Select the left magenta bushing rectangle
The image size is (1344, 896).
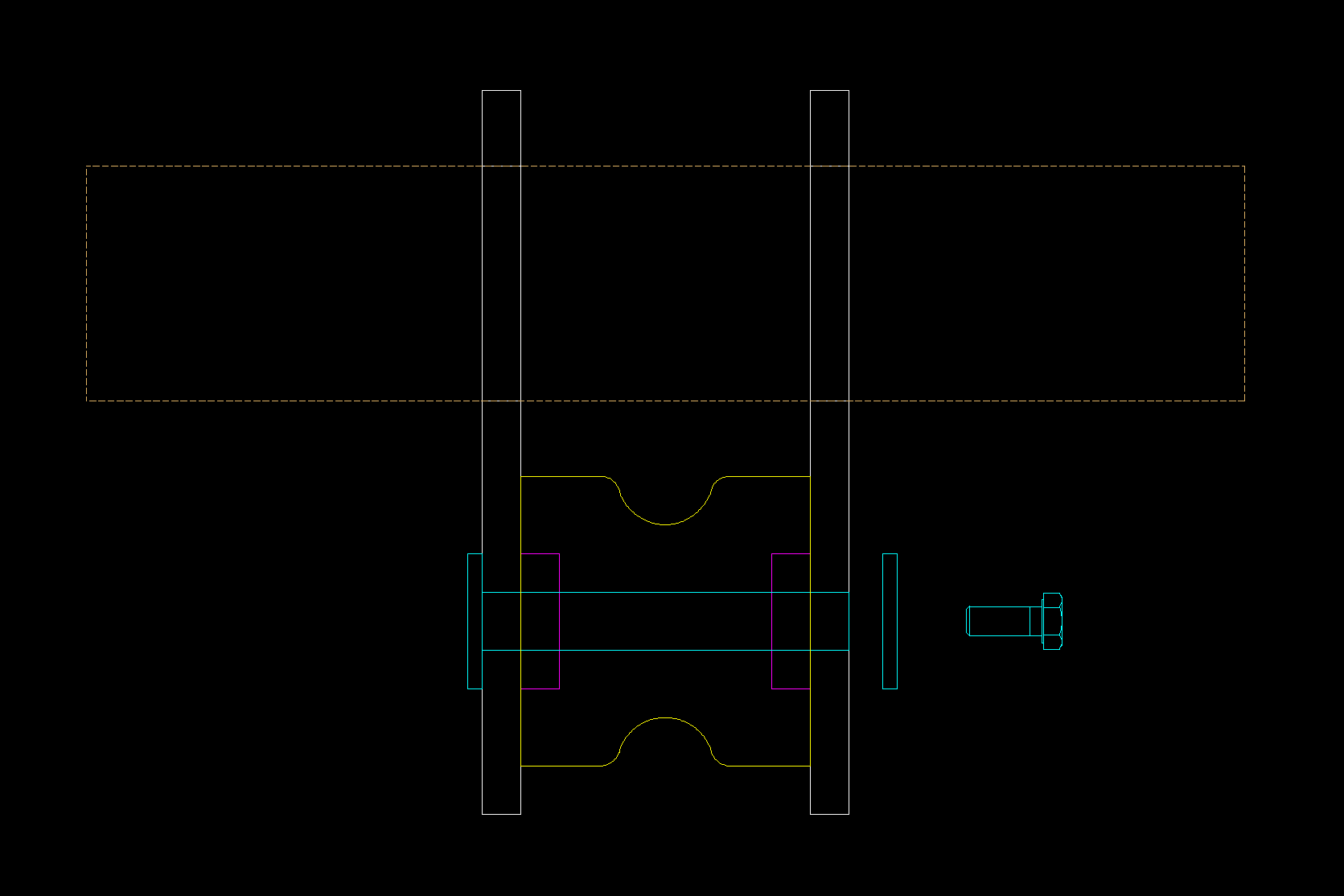[x=540, y=554]
